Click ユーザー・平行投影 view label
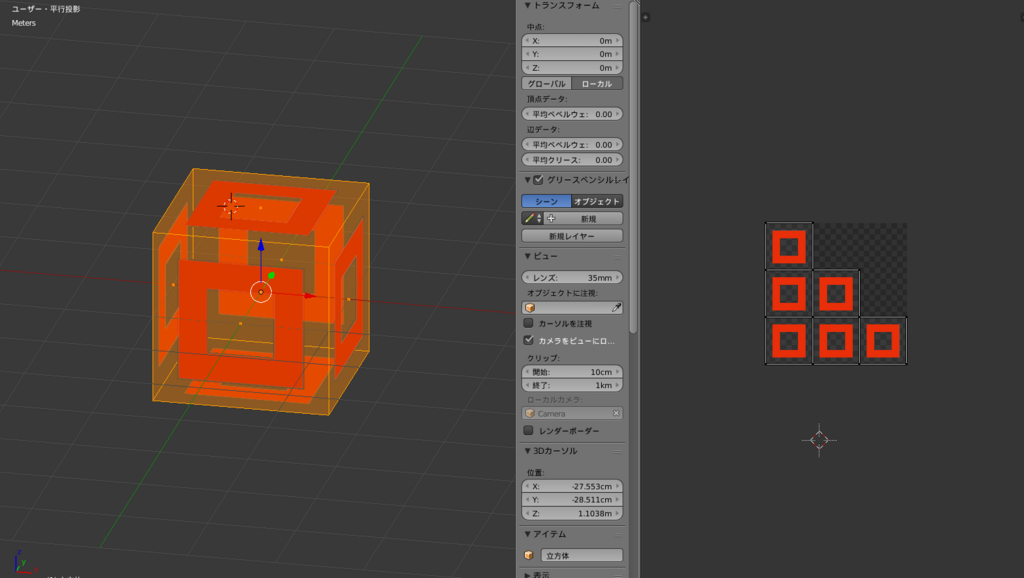The width and height of the screenshot is (1024, 578). 46,9
